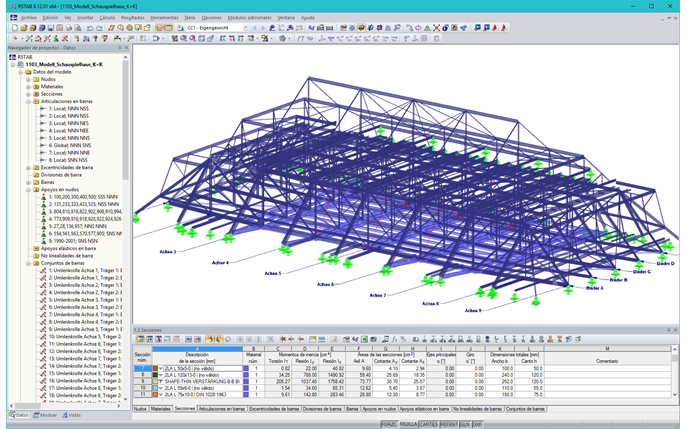Open a file using the folder icon
This screenshot has height=429, width=686.
[24, 28]
